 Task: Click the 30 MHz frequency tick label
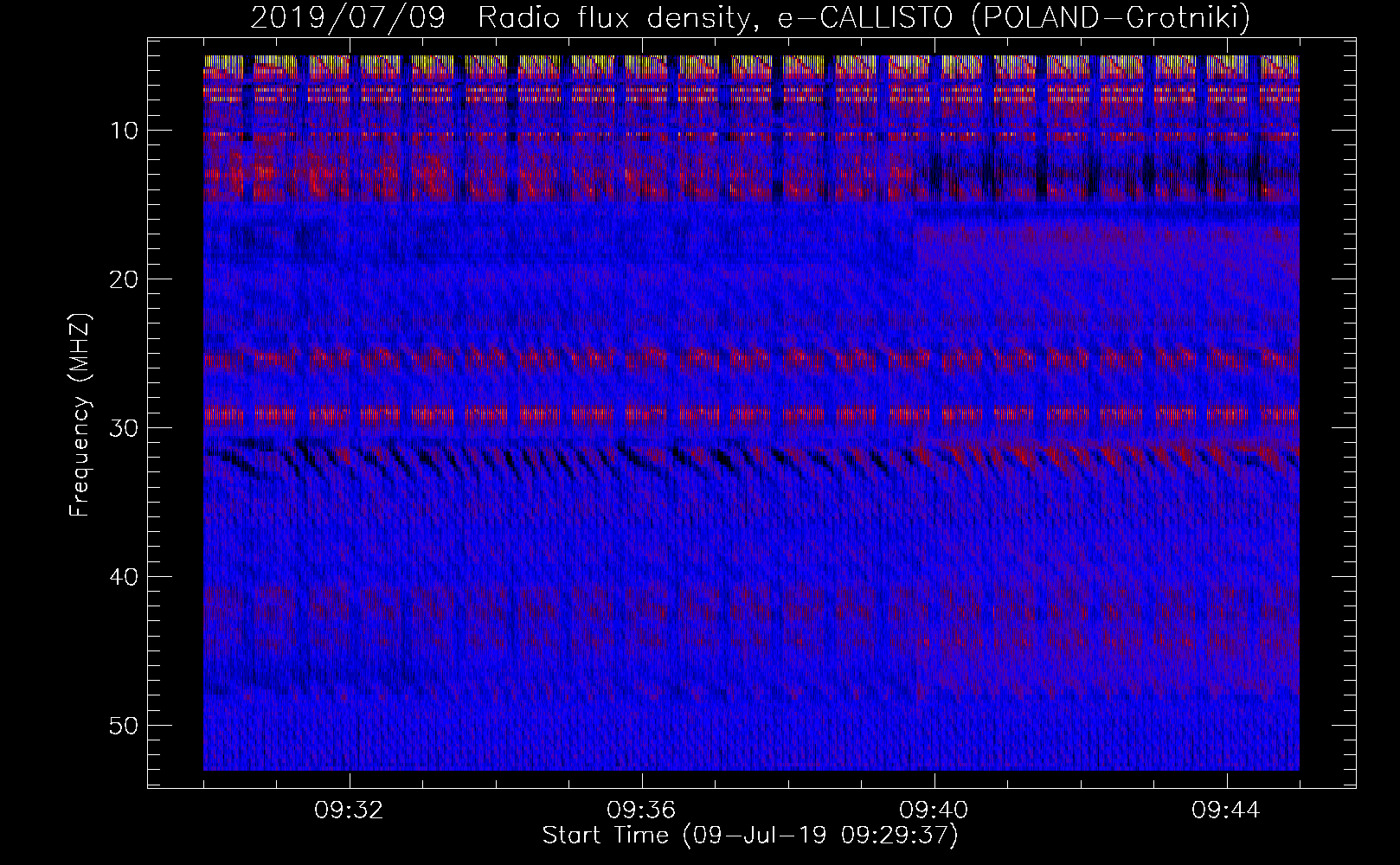pos(125,428)
